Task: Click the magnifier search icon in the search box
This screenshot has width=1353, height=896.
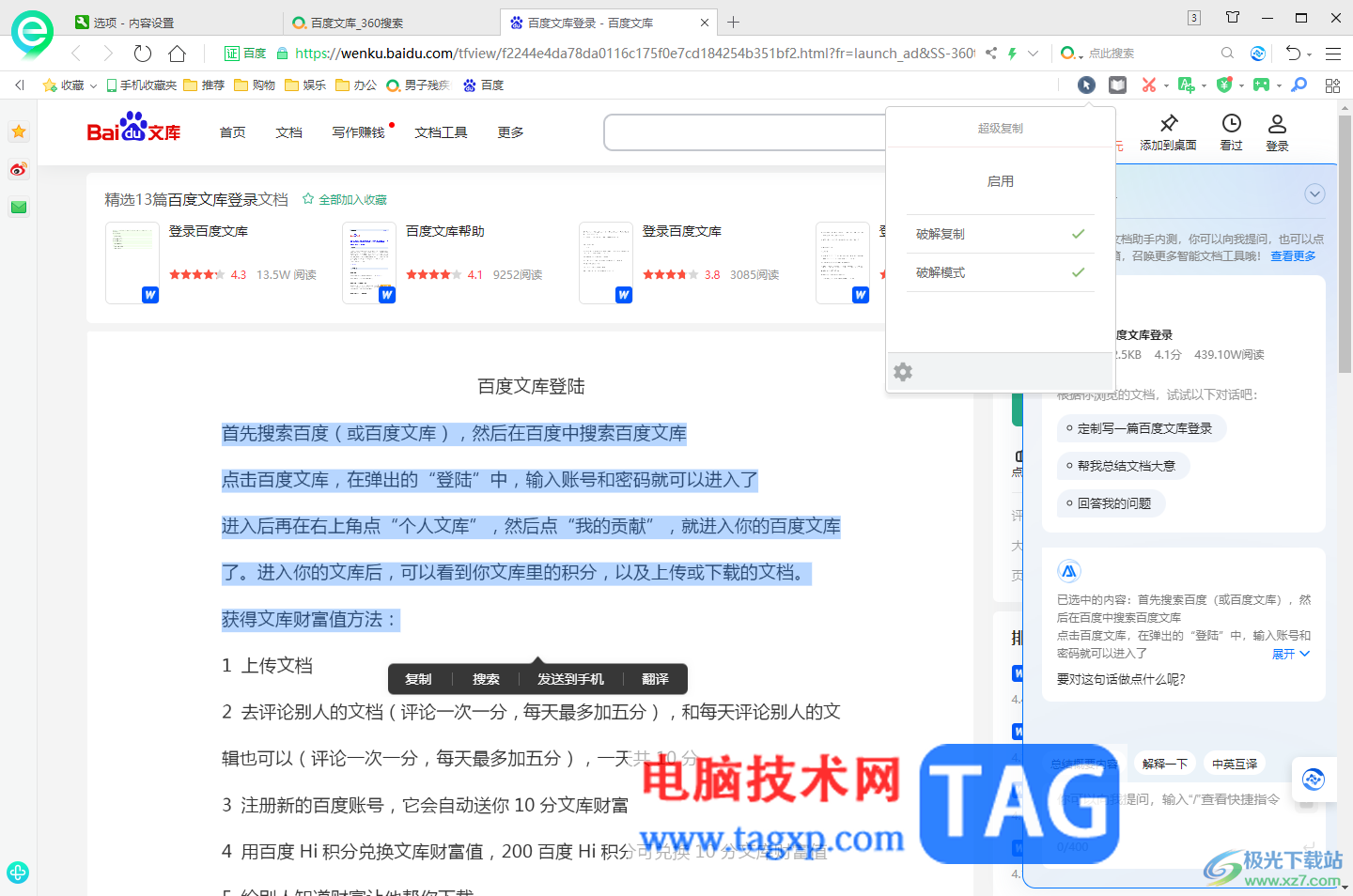Action: [1227, 54]
